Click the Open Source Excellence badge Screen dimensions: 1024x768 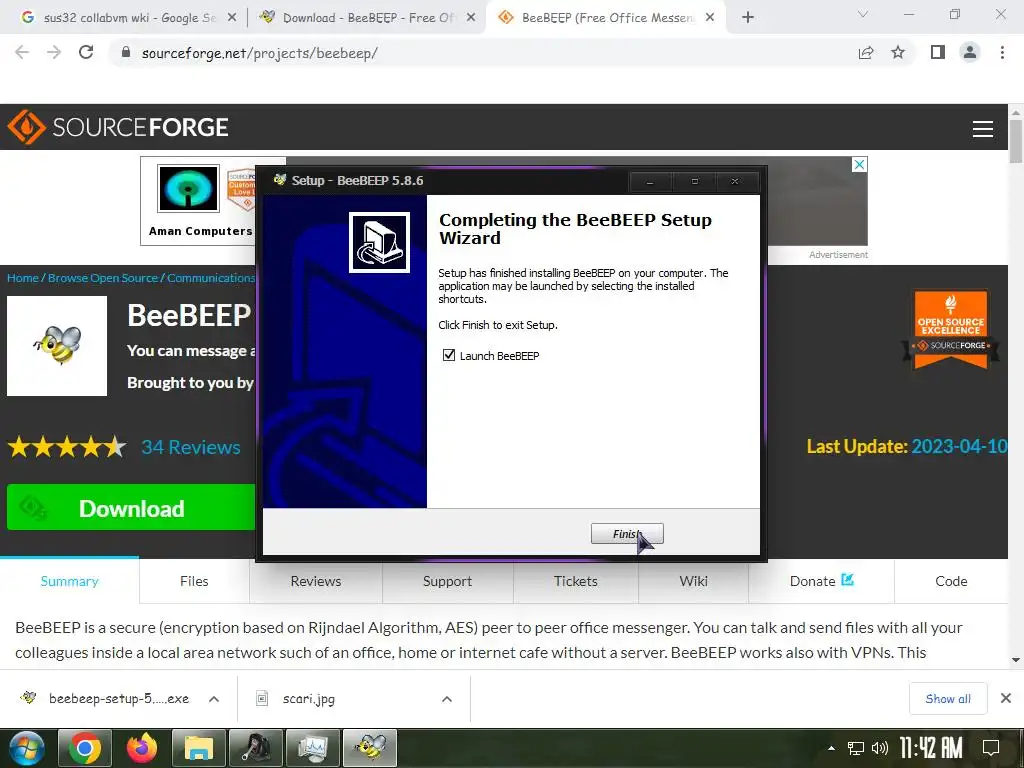[x=950, y=329]
